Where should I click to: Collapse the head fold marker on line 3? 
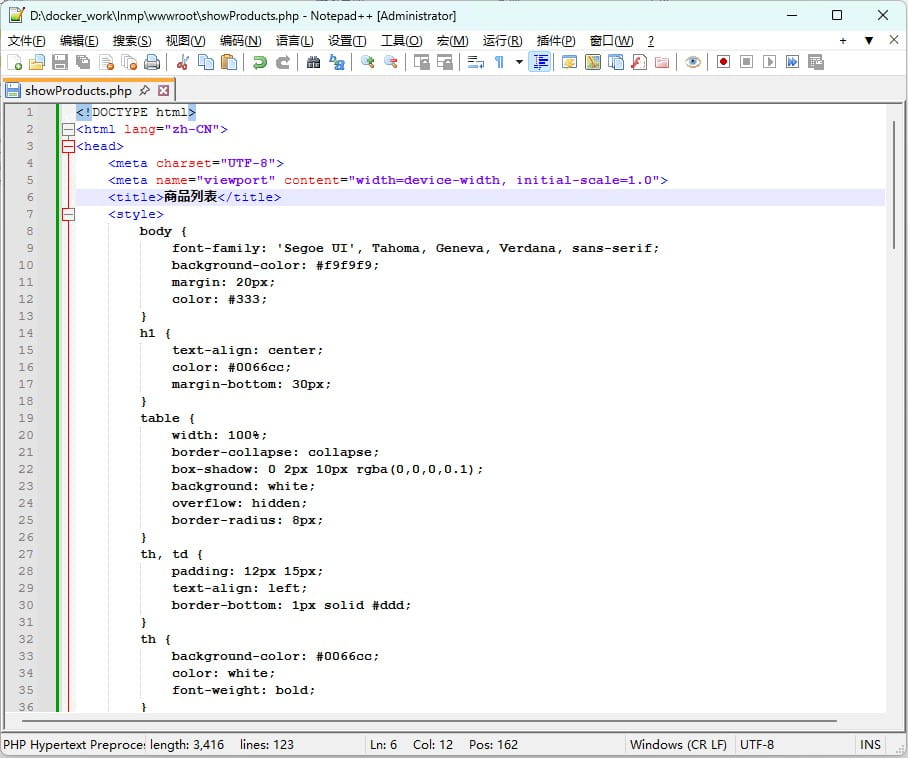(x=68, y=146)
